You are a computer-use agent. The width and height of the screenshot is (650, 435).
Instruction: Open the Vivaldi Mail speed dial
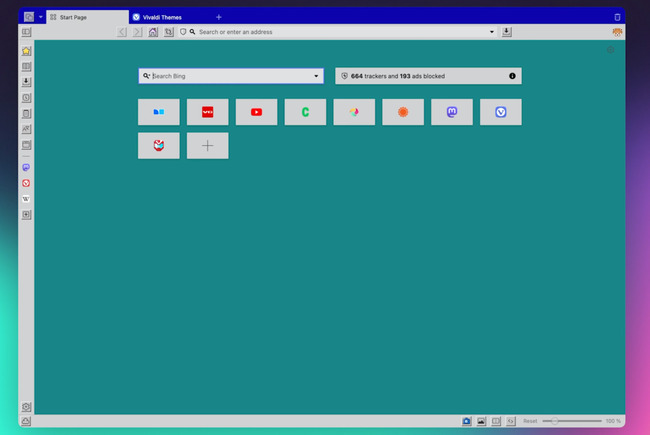click(159, 146)
